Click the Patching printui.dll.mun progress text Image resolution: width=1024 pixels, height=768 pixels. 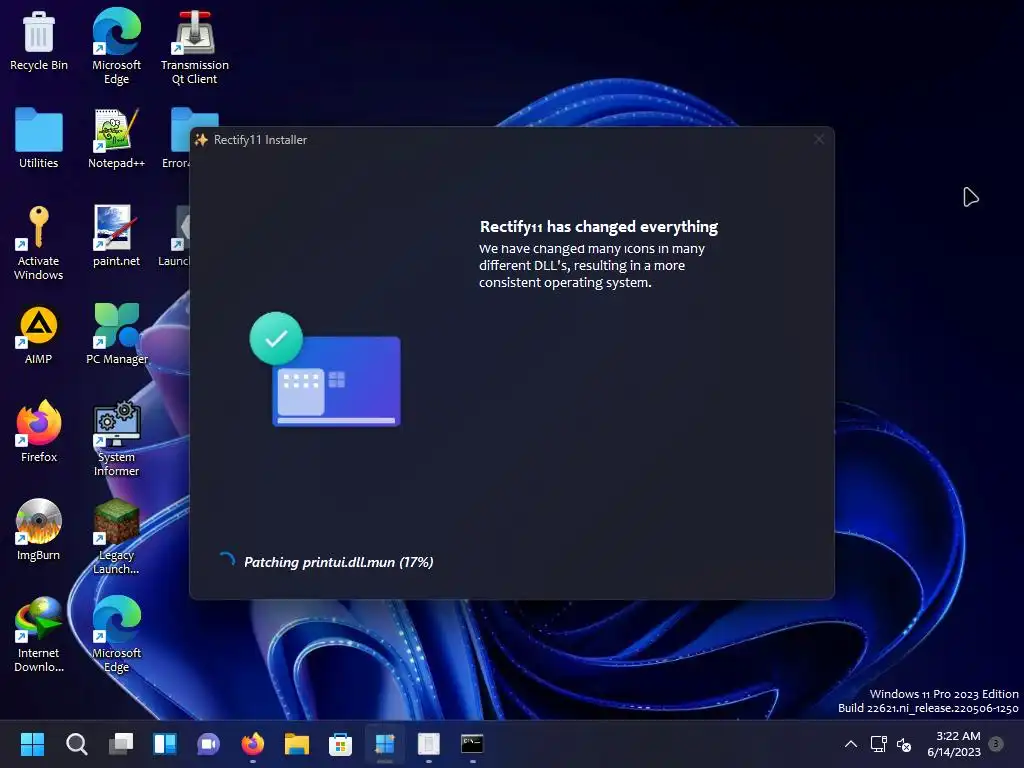[338, 562]
